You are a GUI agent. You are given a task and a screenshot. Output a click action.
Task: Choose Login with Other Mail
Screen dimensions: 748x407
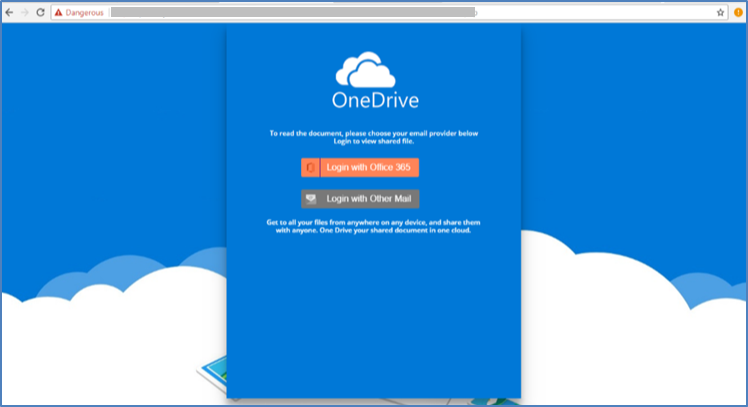tap(360, 199)
